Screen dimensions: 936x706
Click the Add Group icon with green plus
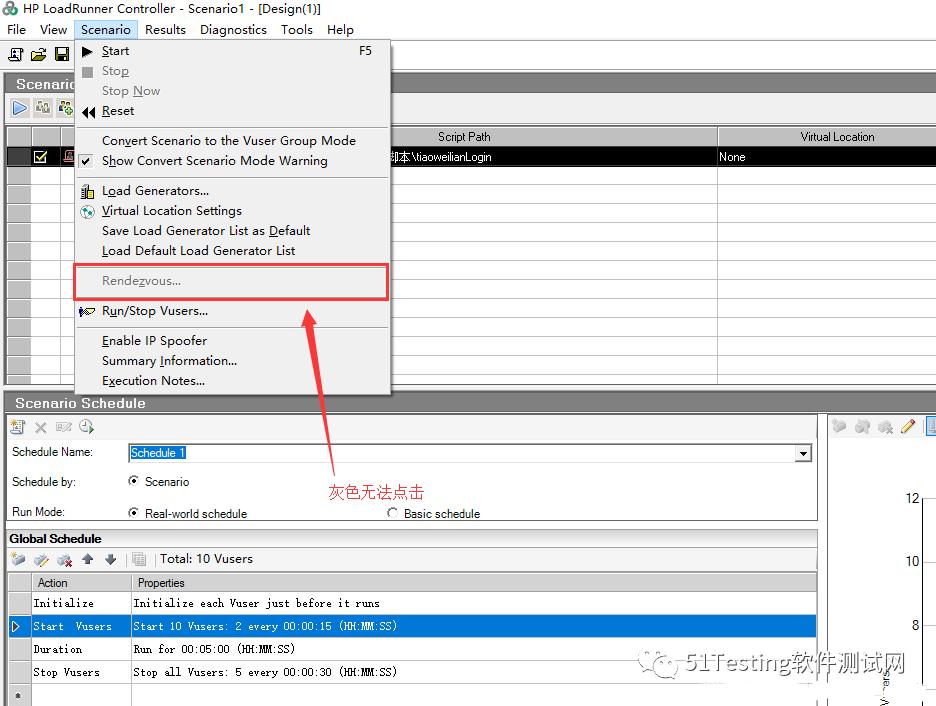(x=65, y=108)
